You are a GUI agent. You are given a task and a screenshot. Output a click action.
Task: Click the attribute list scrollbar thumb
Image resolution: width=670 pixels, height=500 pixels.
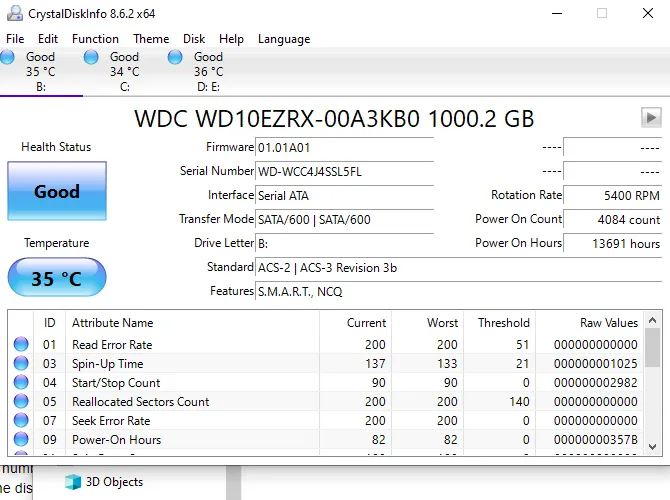(652, 348)
